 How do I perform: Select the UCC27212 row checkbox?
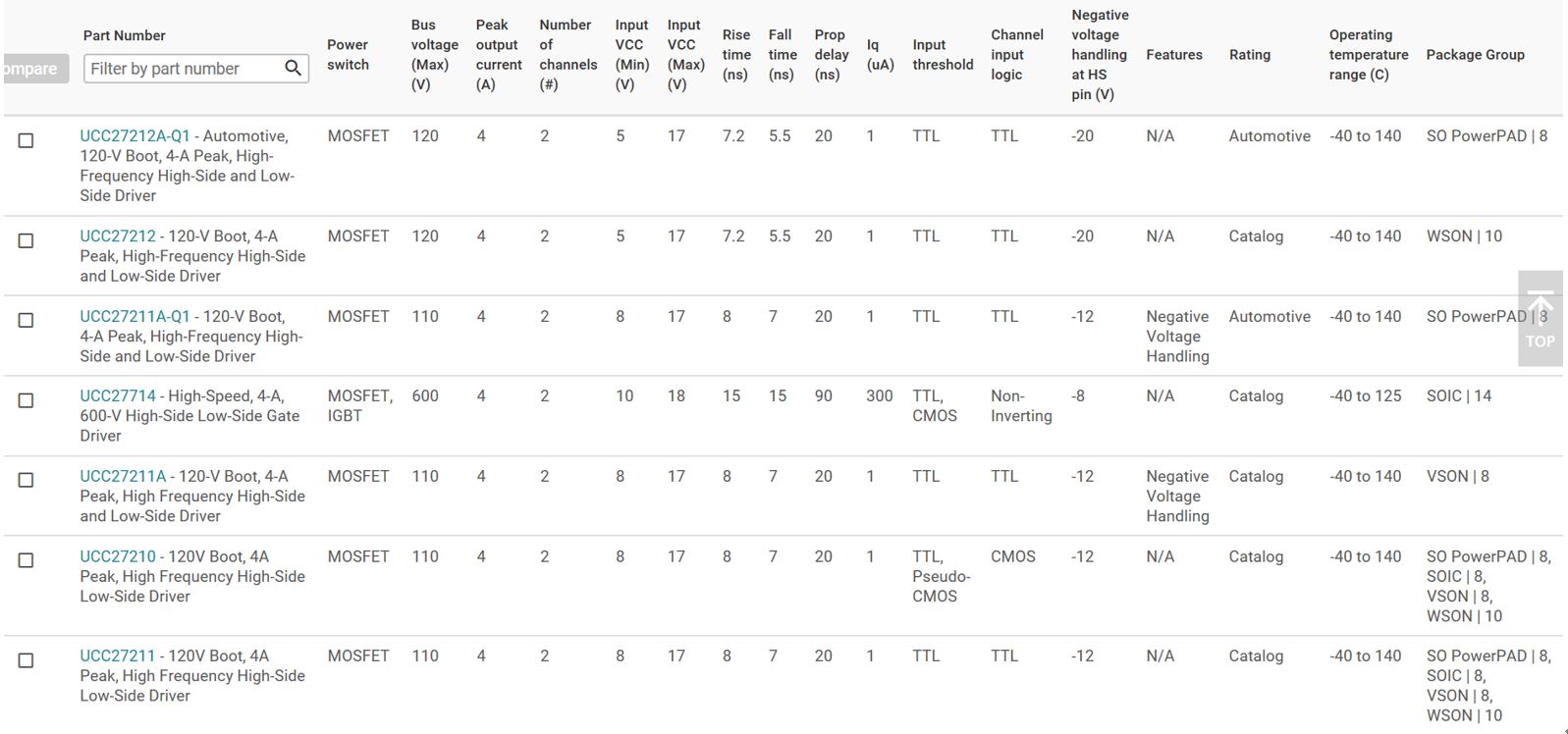pyautogui.click(x=27, y=241)
